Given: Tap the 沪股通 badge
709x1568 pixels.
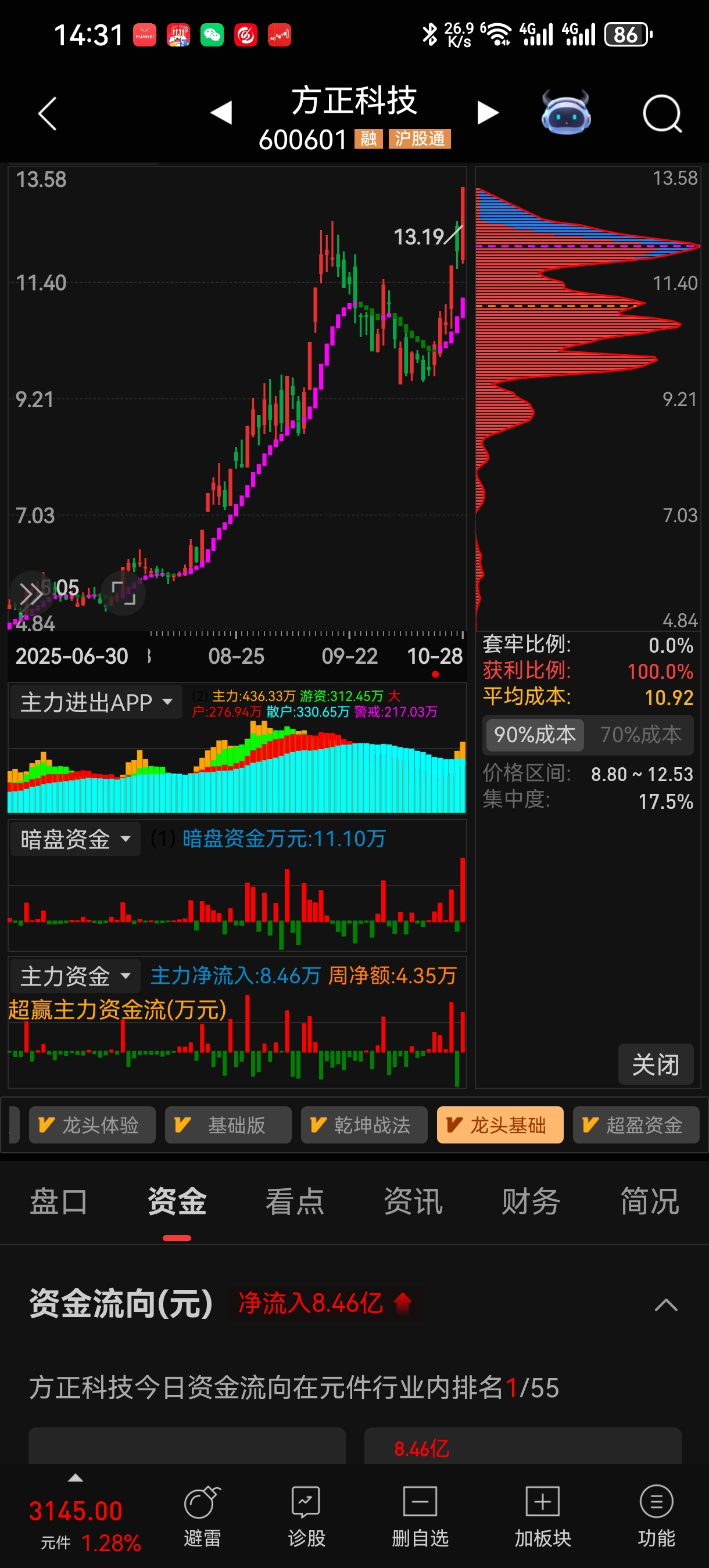Looking at the screenshot, I should point(420,139).
